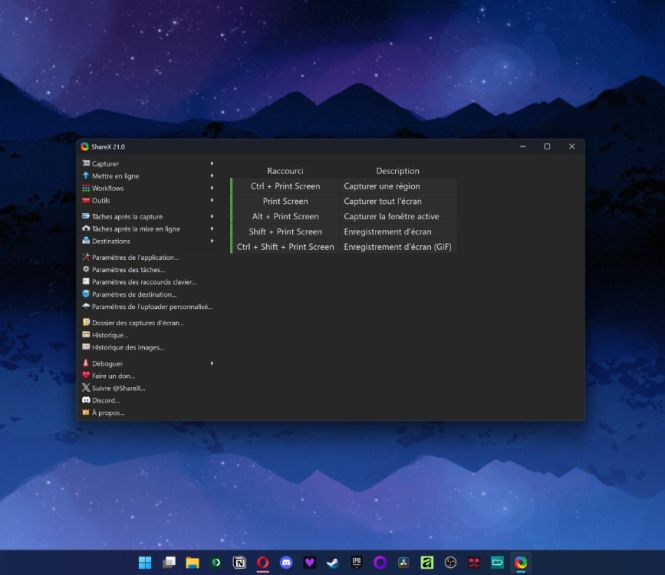Click the Discord icon in the sidebar
Image resolution: width=665 pixels, height=575 pixels.
click(x=86, y=400)
